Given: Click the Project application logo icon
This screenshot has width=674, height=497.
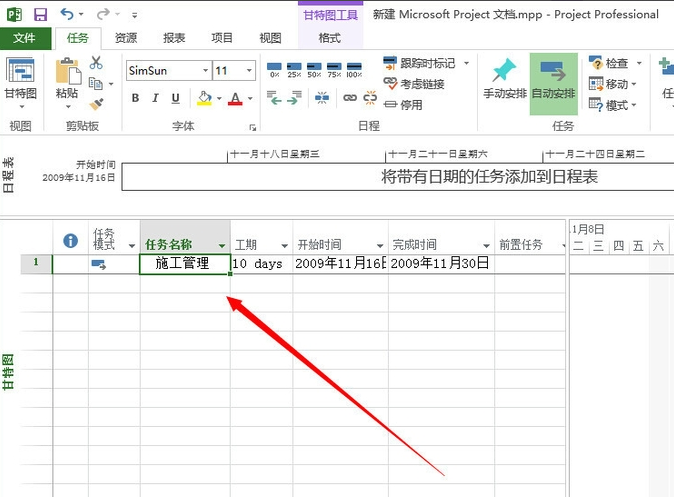Looking at the screenshot, I should (x=14, y=15).
